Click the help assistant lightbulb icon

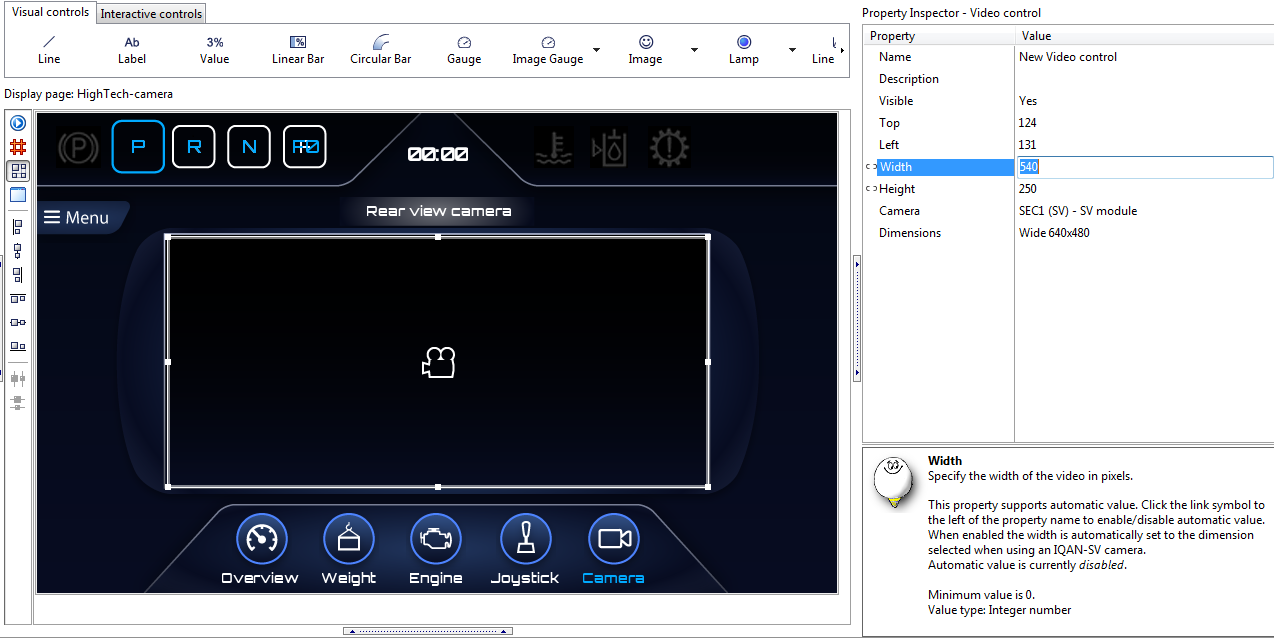[892, 481]
